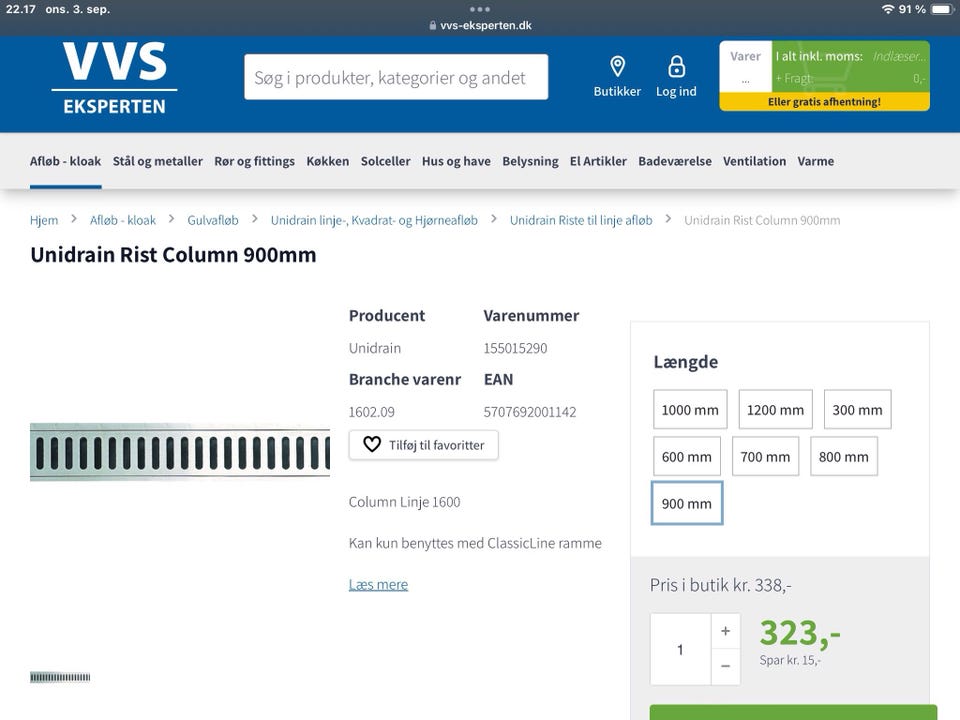This screenshot has height=720, width=960.
Task: Focus the product search field
Action: point(396,77)
